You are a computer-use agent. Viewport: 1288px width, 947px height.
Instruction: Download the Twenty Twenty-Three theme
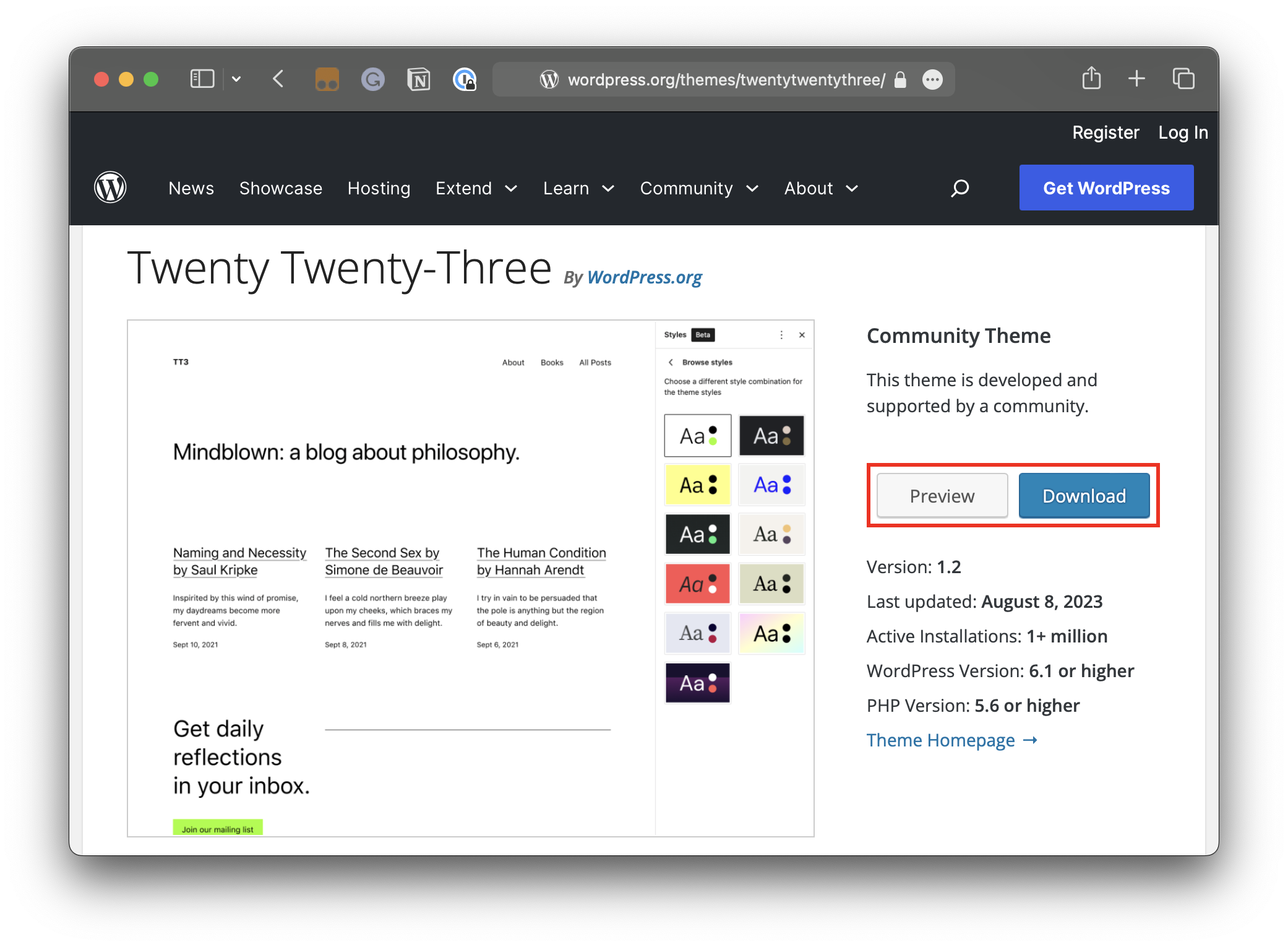(x=1084, y=495)
